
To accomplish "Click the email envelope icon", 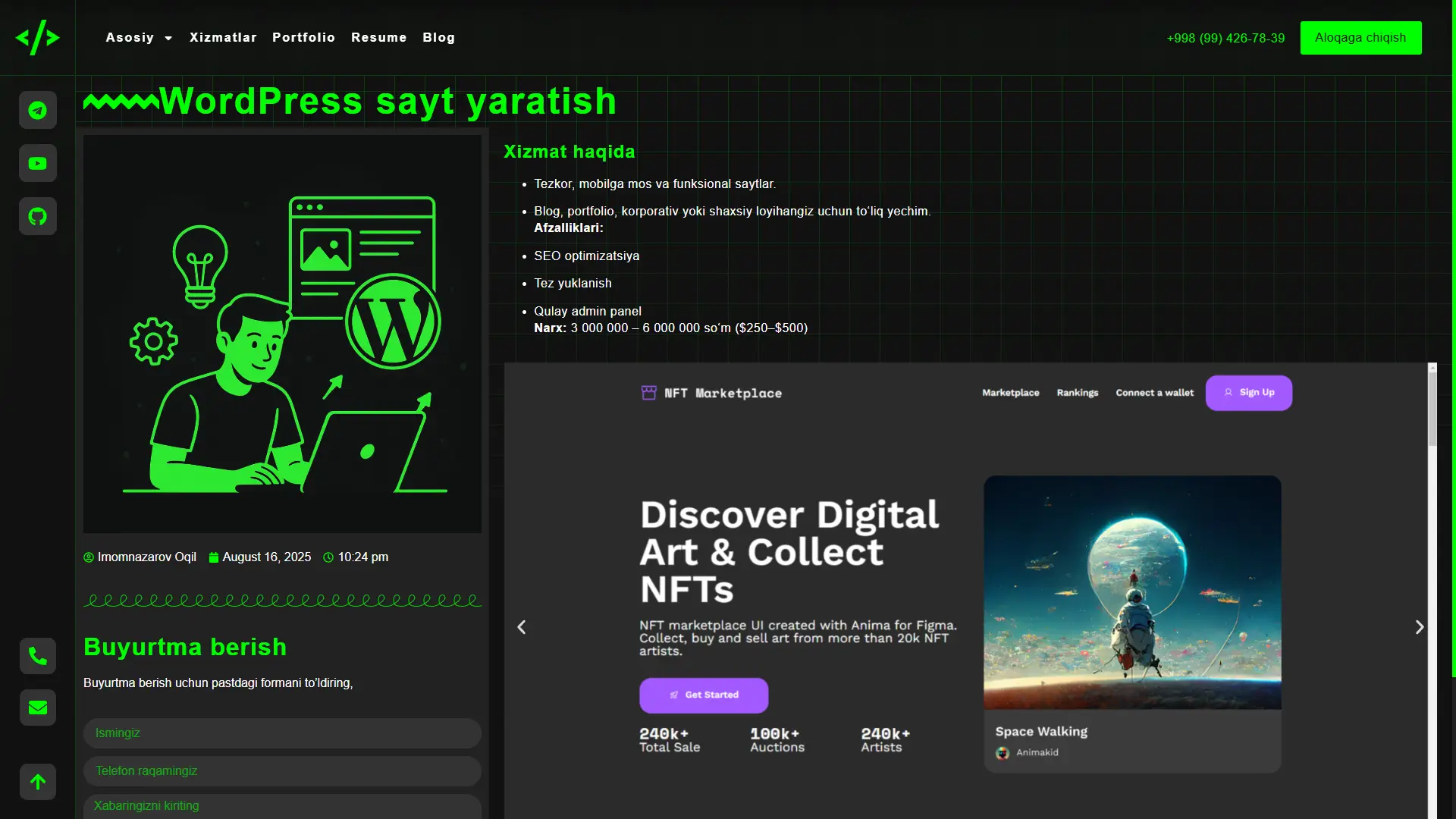I will tap(37, 708).
